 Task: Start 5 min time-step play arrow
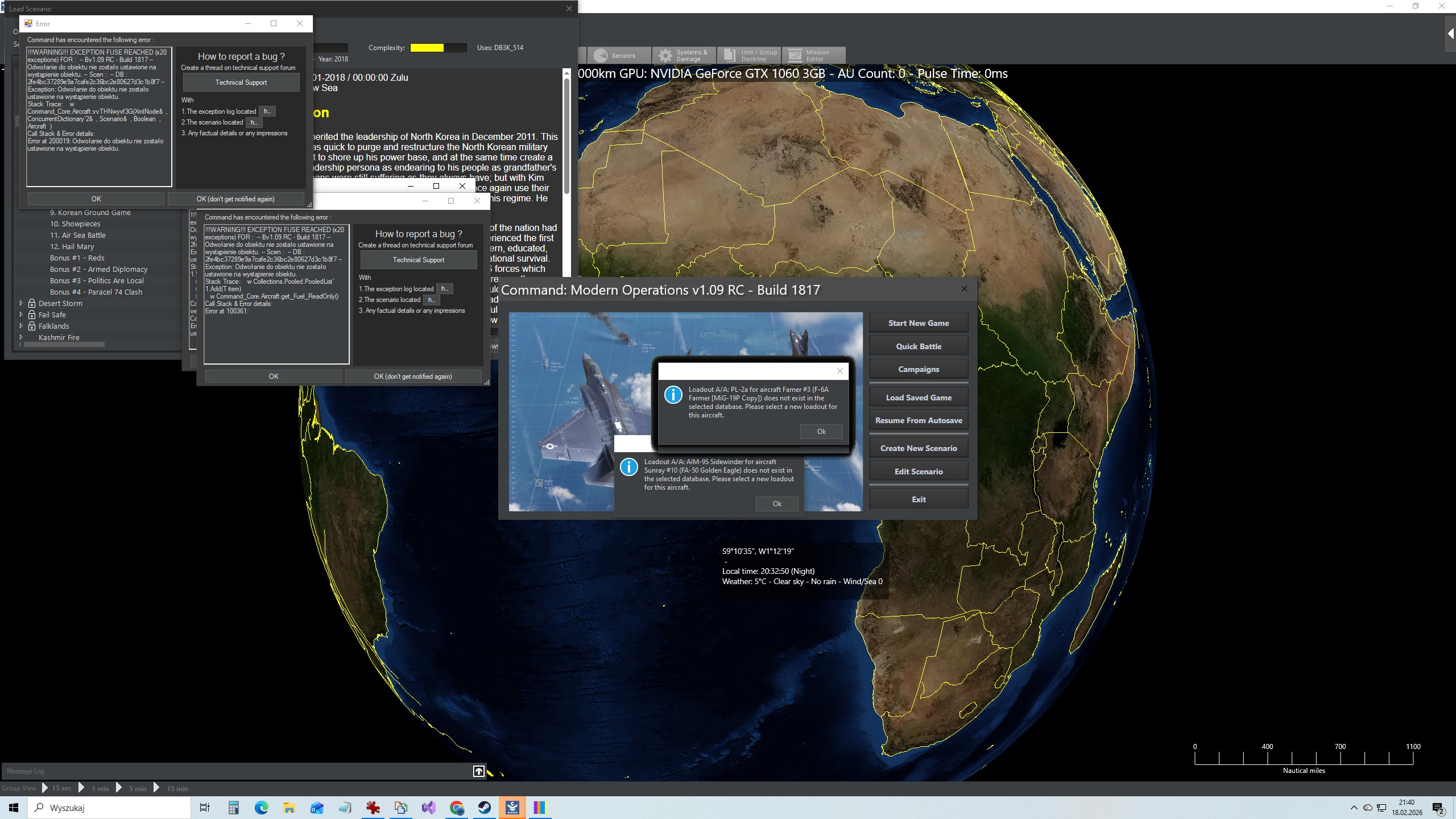click(x=119, y=788)
